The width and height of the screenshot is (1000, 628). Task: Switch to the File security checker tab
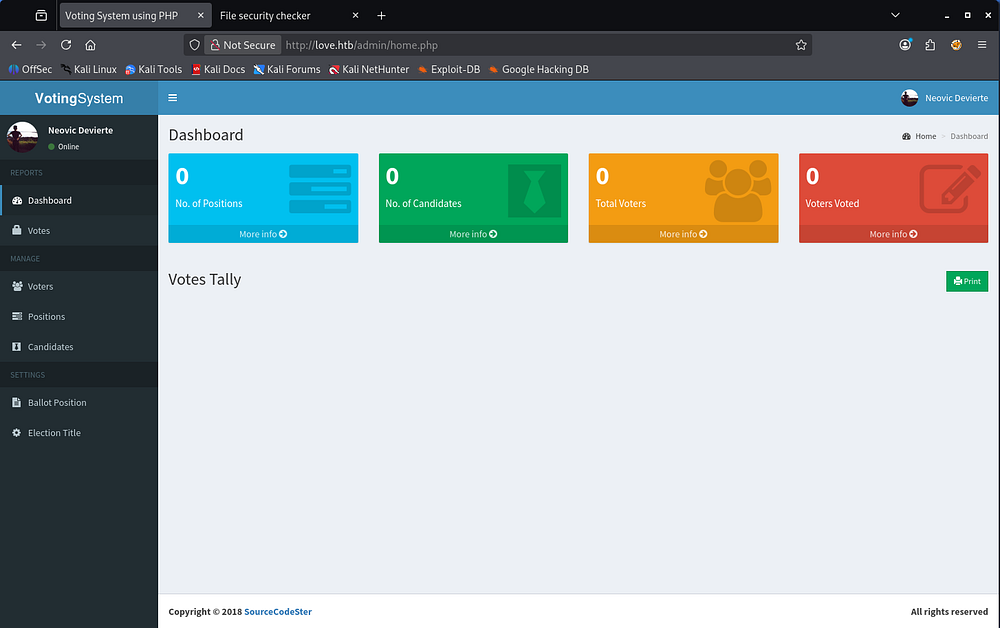pyautogui.click(x=265, y=16)
